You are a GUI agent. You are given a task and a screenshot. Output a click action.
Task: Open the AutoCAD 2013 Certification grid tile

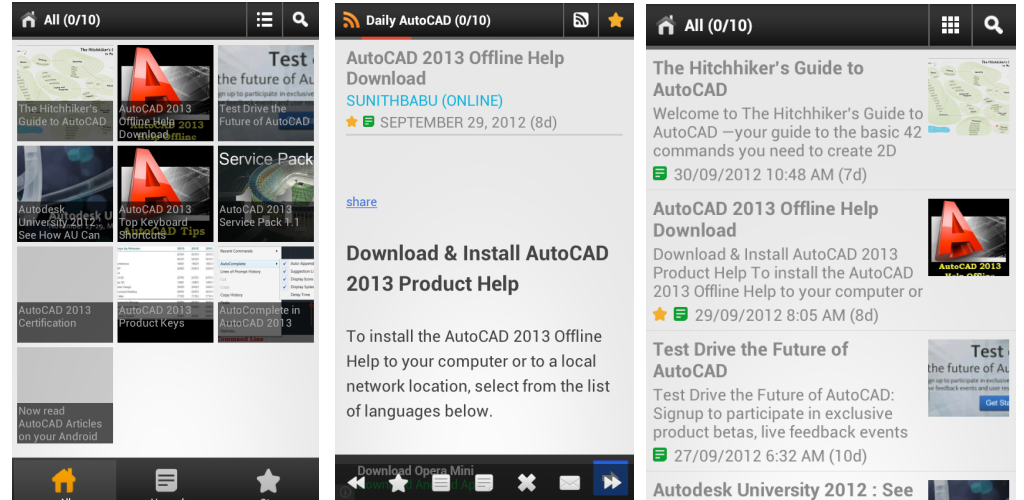(x=65, y=294)
